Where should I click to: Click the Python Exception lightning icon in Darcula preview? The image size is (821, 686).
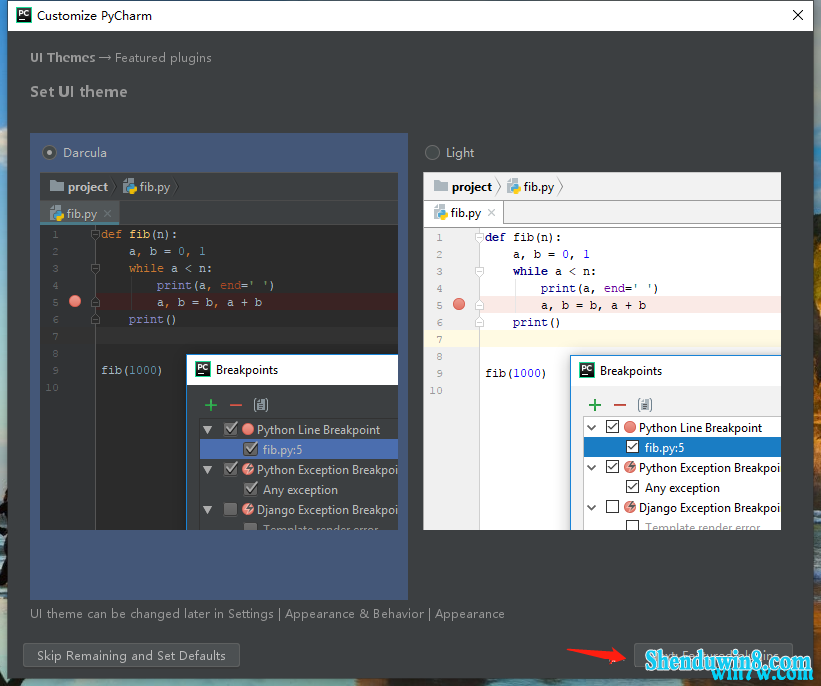(248, 469)
